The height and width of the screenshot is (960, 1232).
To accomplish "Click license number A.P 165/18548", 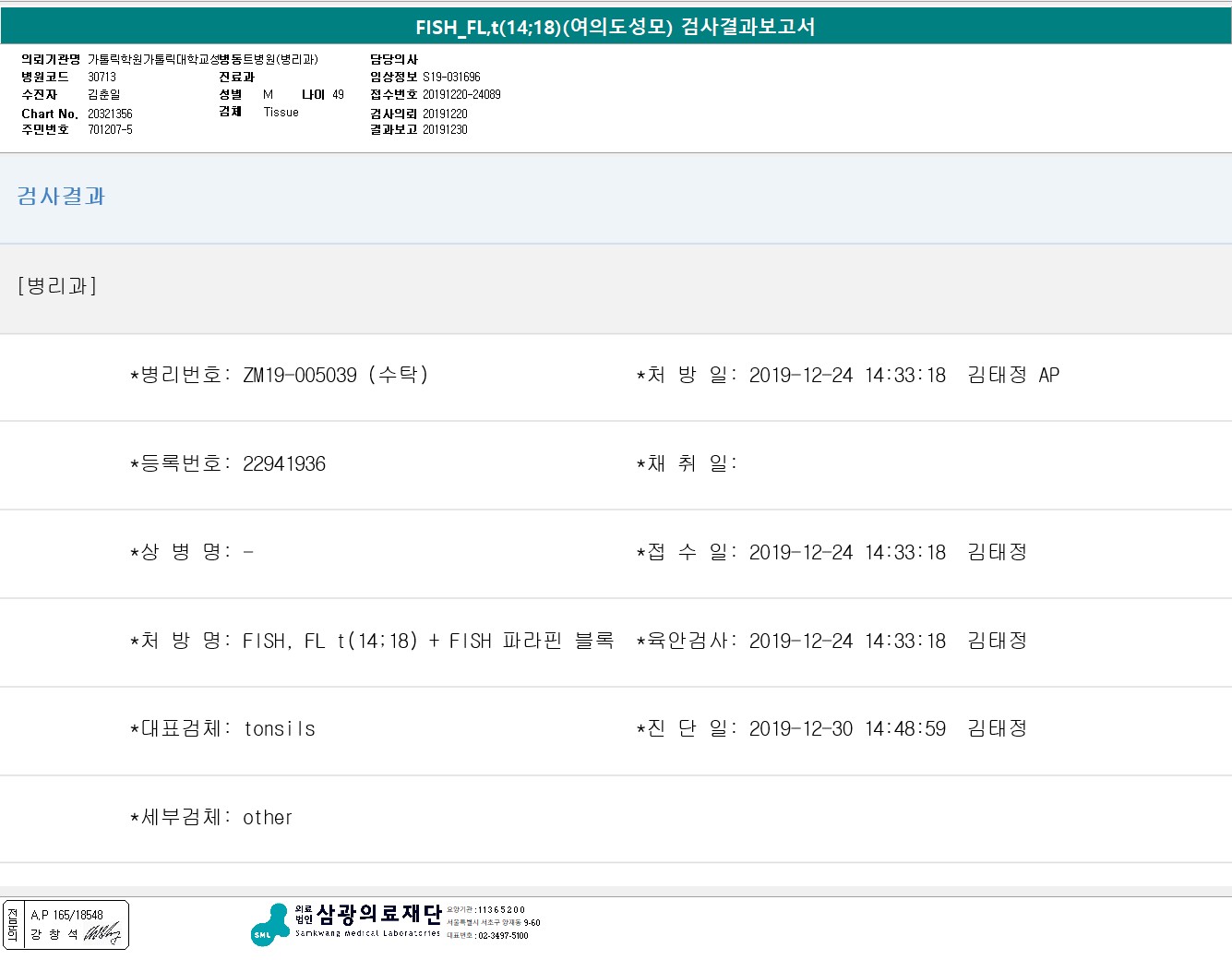I will point(66,916).
